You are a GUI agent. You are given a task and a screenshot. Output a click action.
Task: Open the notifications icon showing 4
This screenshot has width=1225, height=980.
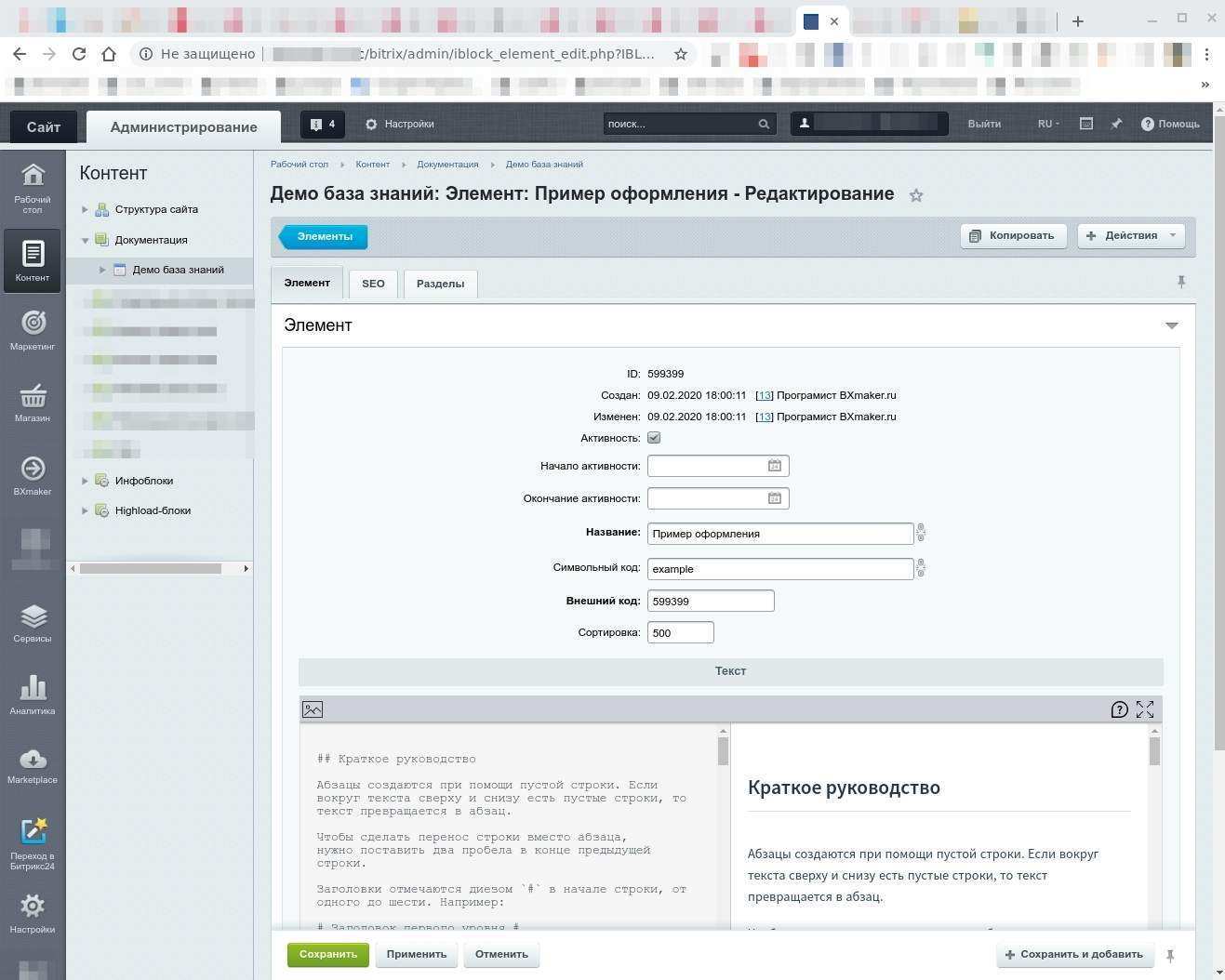coord(322,124)
